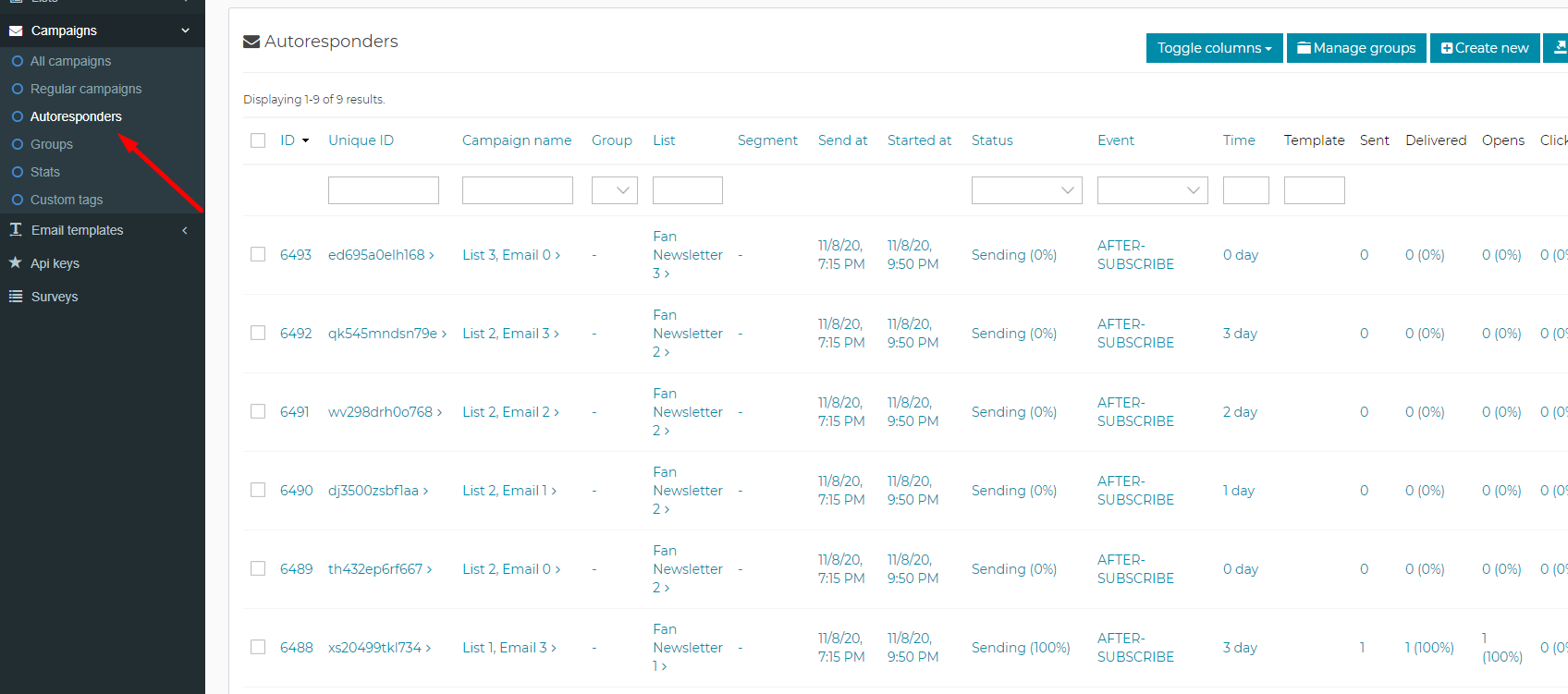Sort by Campaign name column header
The height and width of the screenshot is (694, 1568).
pos(517,140)
